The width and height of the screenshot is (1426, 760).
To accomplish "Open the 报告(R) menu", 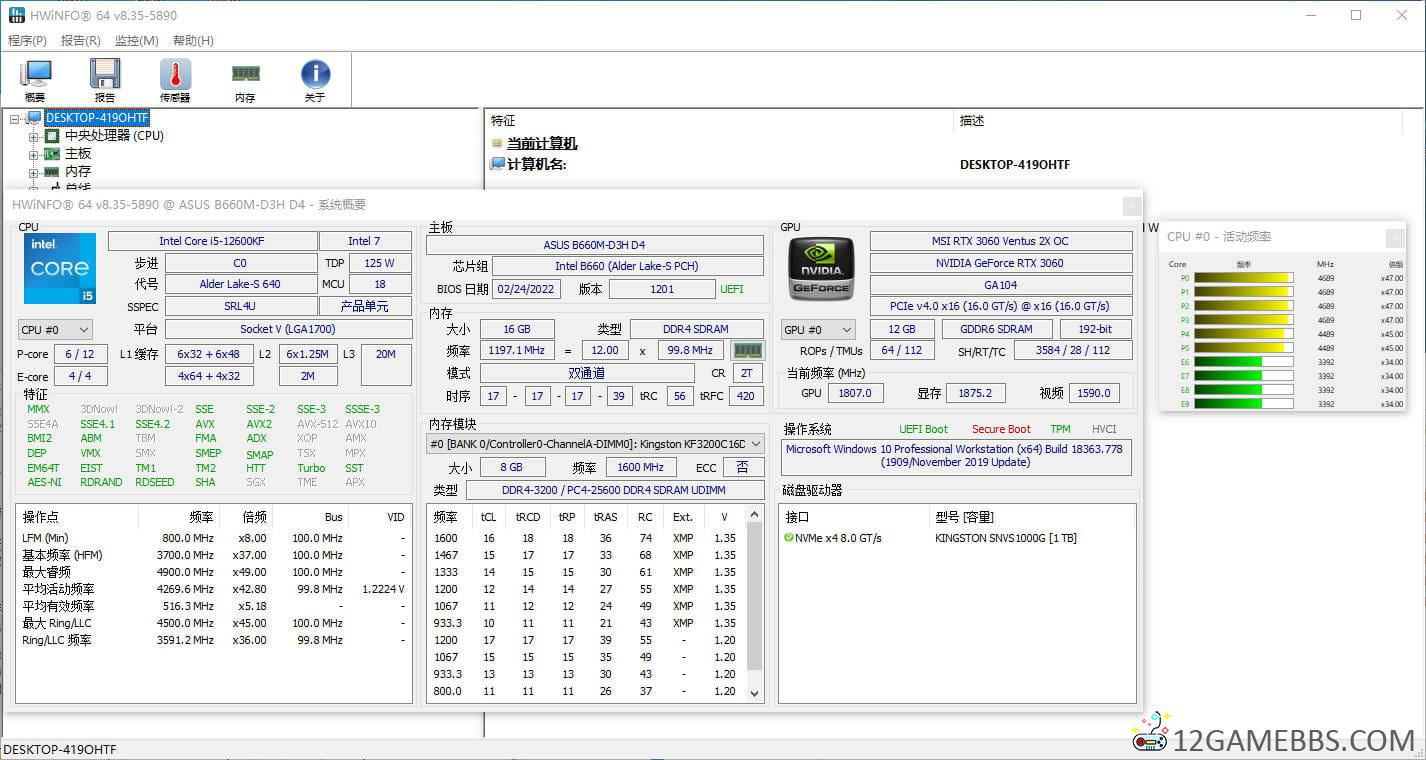I will tap(81, 41).
